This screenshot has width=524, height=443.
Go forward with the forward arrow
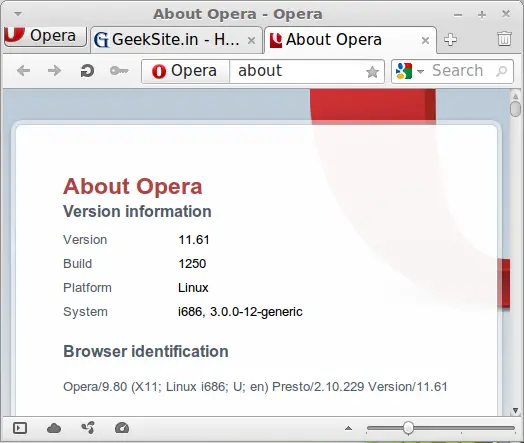(x=54, y=71)
